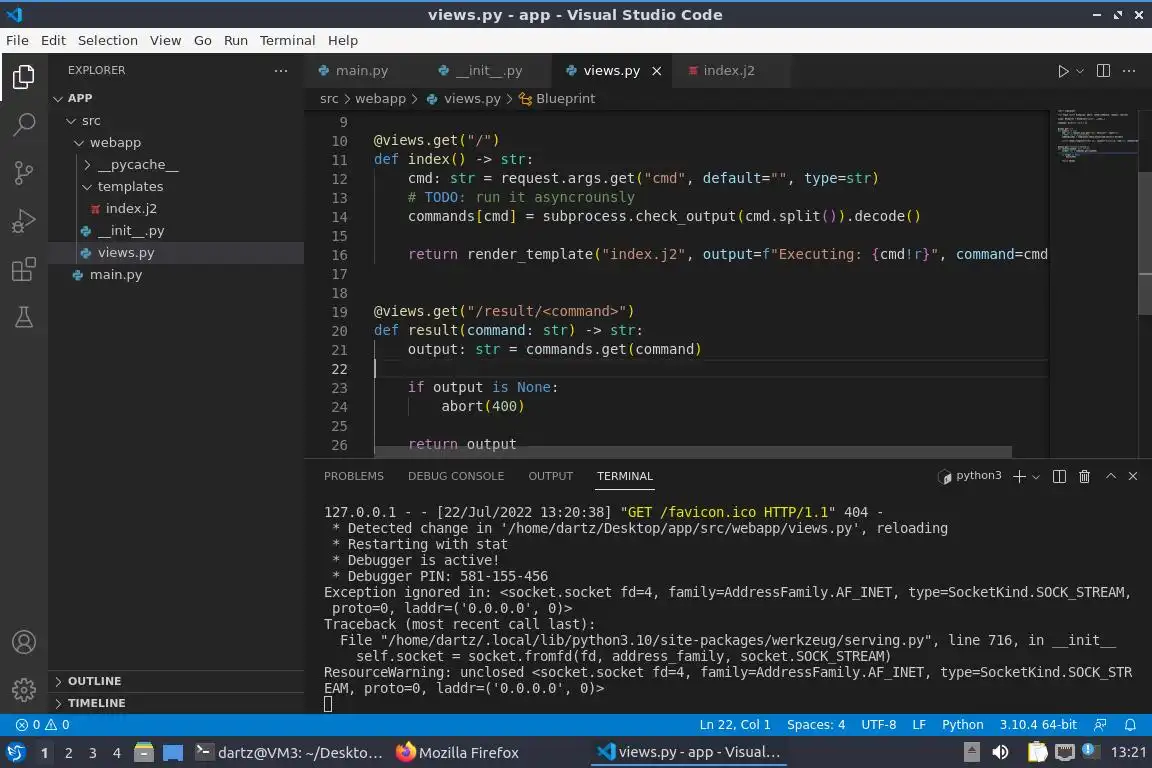The width and height of the screenshot is (1152, 768).
Task: Expand the __pycache__ folder
Action: pos(176,165)
